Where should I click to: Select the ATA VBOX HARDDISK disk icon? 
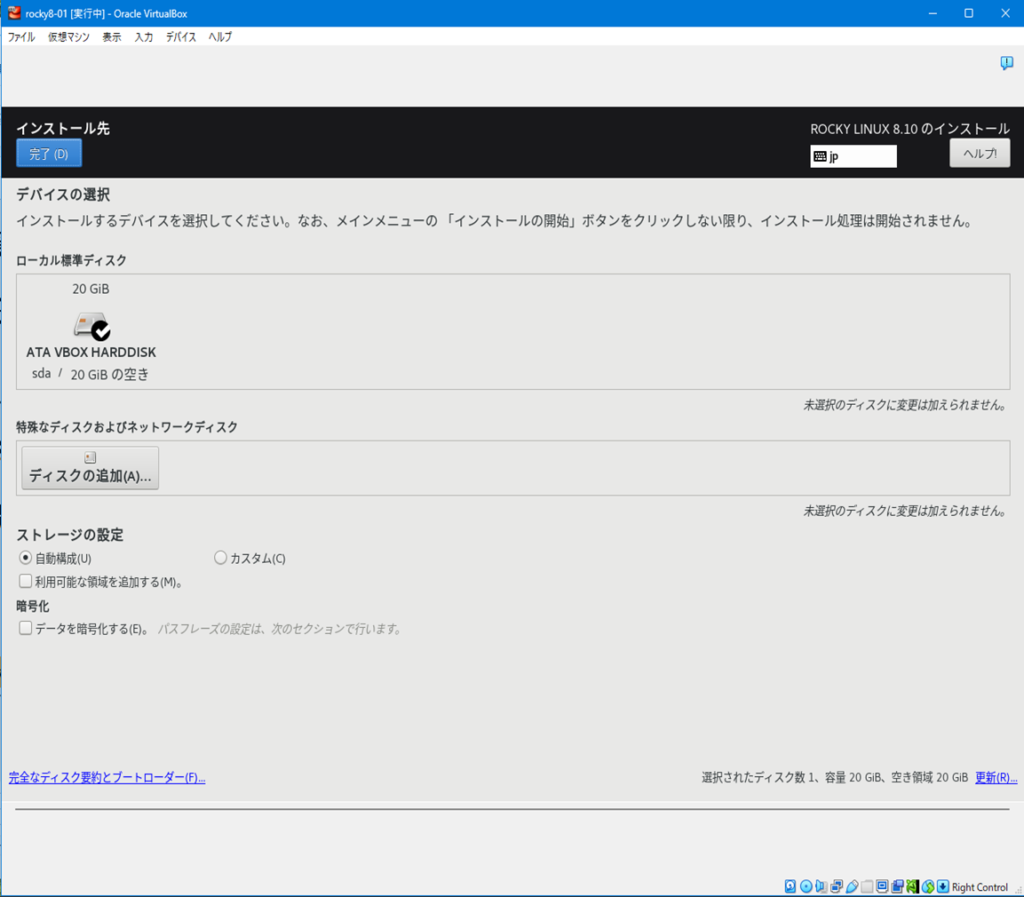pyautogui.click(x=91, y=326)
